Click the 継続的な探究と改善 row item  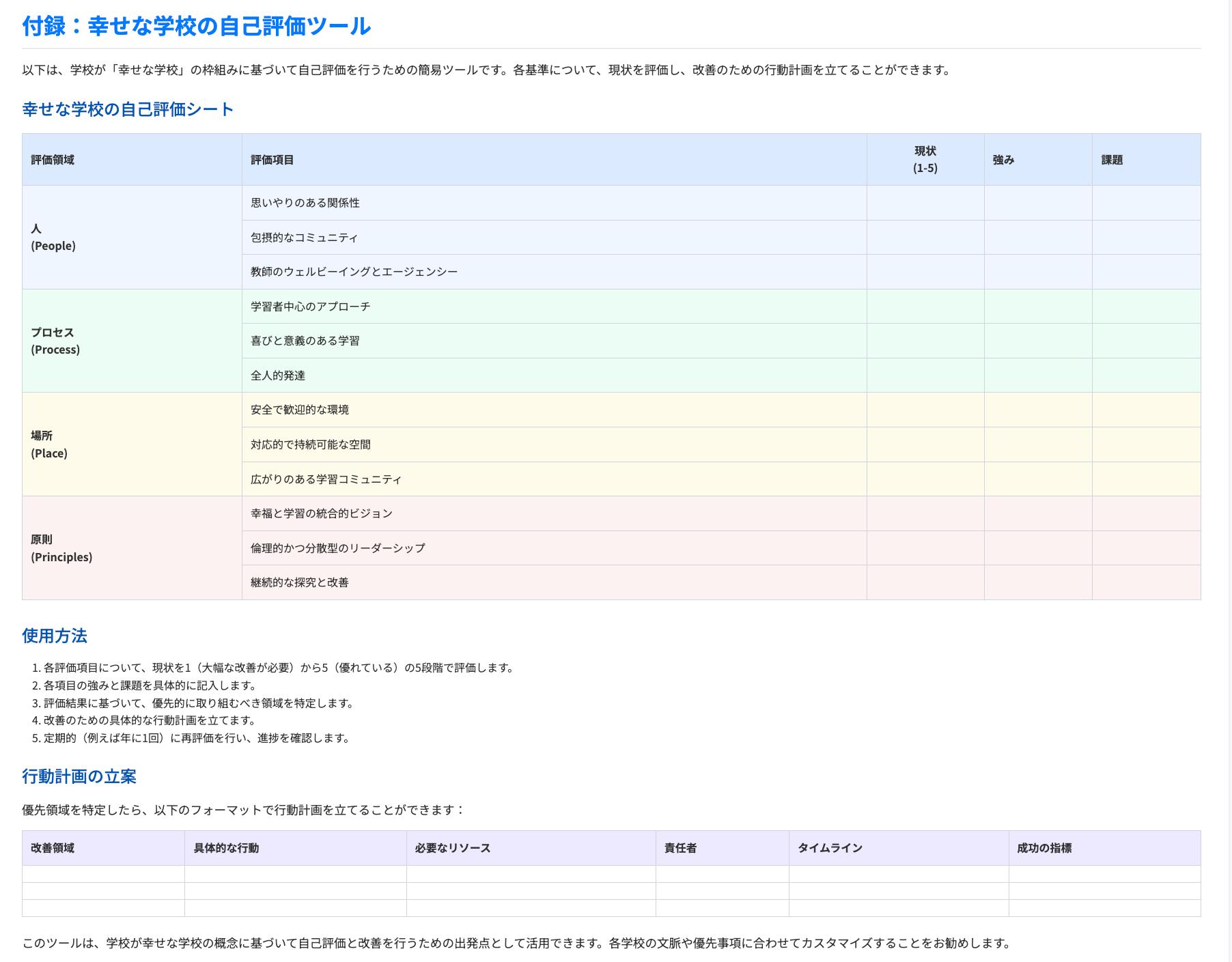[x=555, y=582]
